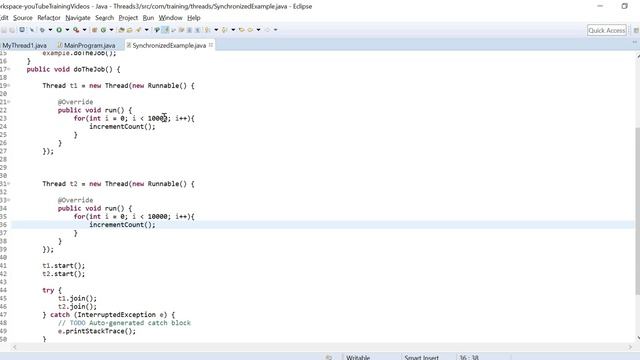This screenshot has height=360, width=640.
Task: Click the e.printStackTrace(); line
Action: (97, 331)
